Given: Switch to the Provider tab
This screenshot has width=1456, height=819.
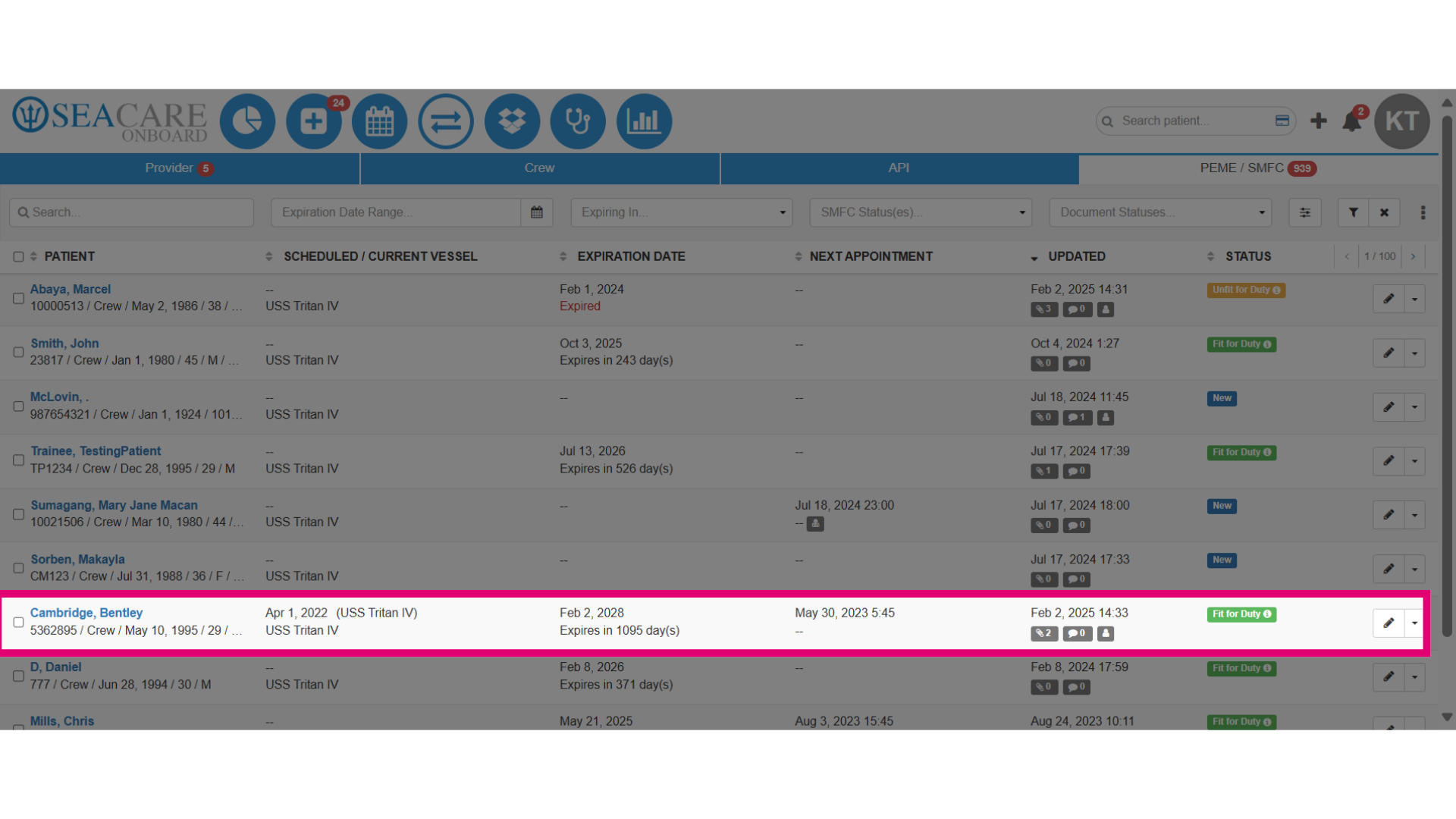Looking at the screenshot, I should (180, 168).
